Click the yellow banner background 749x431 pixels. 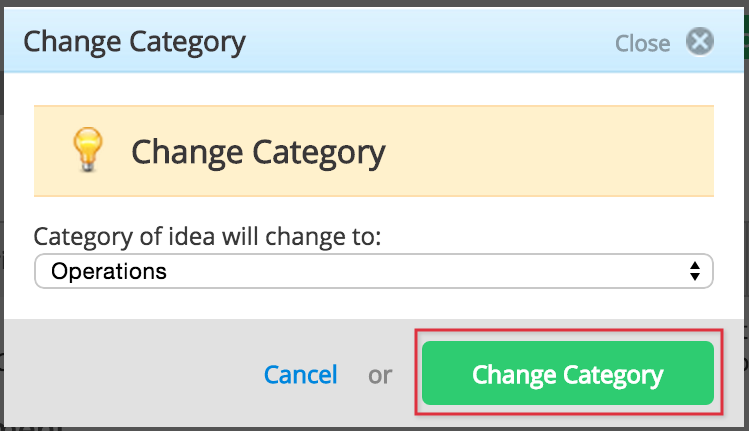[549, 151]
